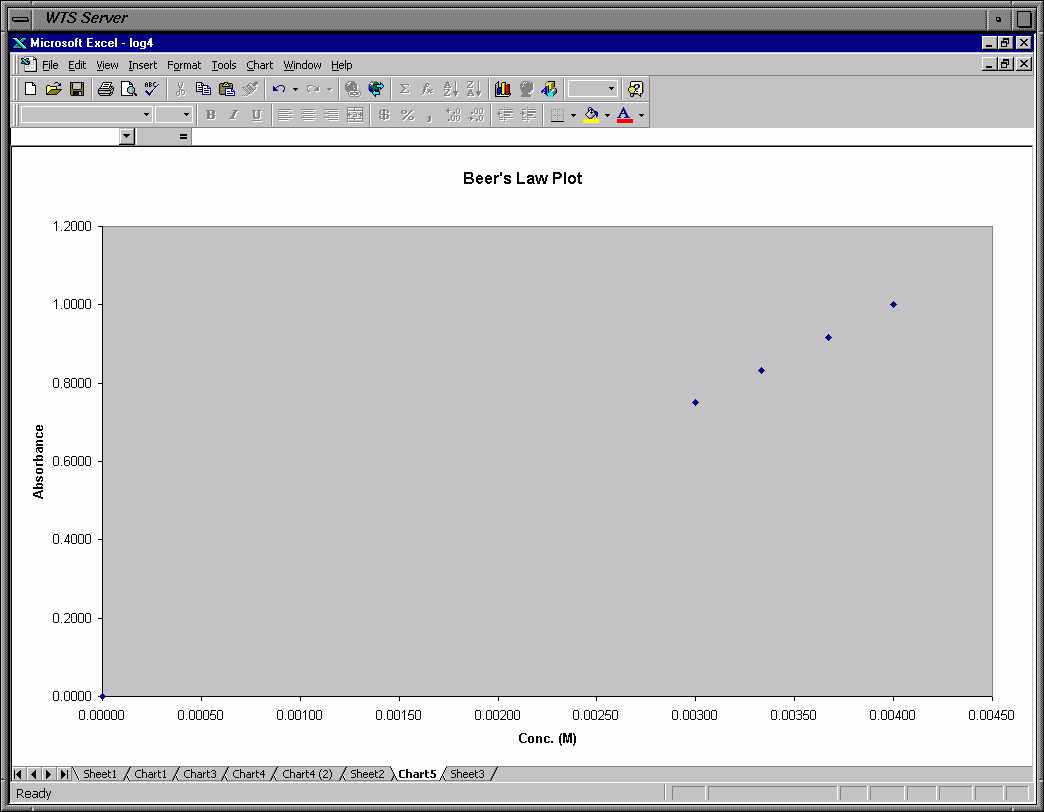Open the Chart menu
1044x812 pixels.
click(x=259, y=65)
